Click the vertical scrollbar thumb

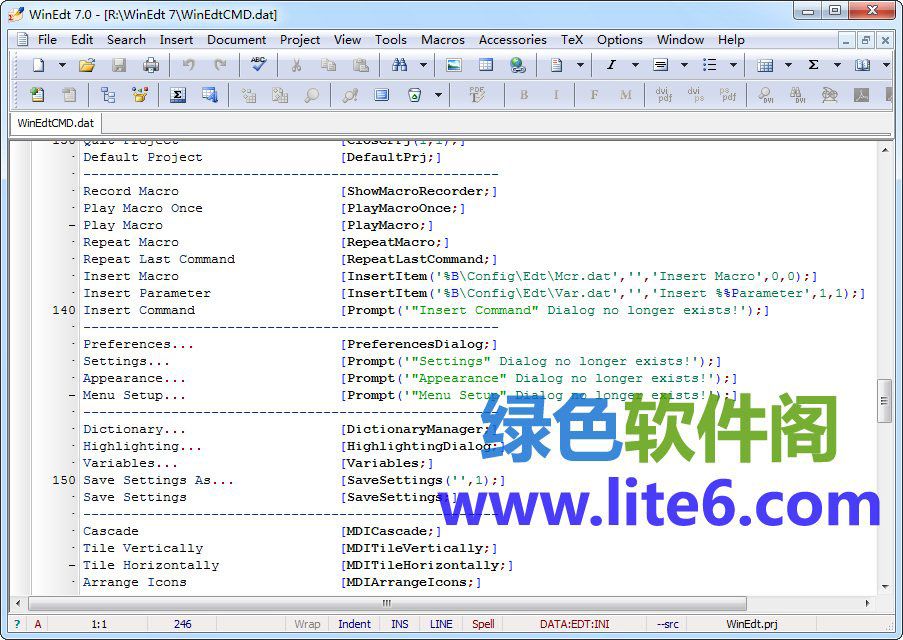885,401
